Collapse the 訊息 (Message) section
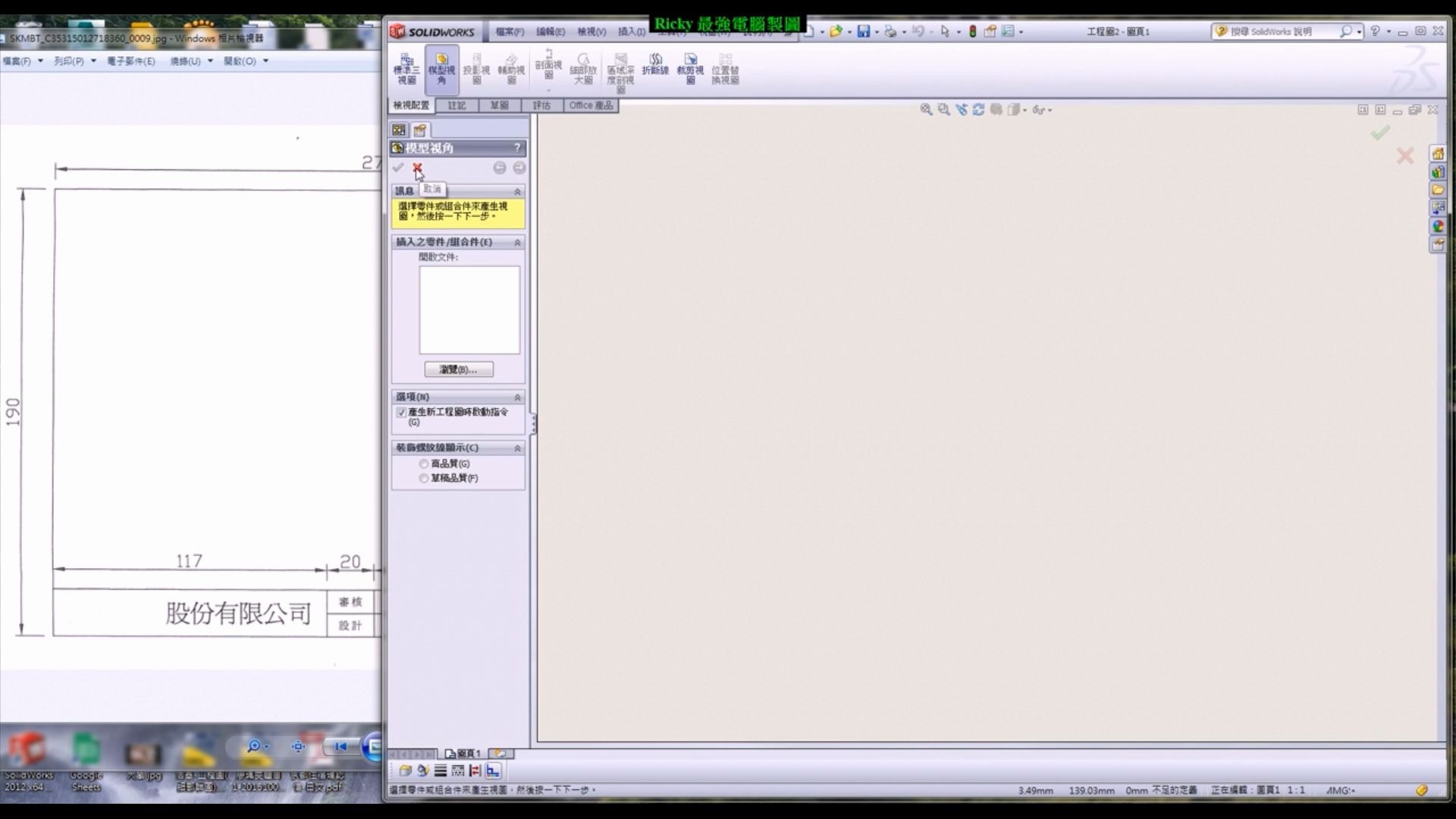Screen dimensions: 1456x819 click(x=517, y=191)
